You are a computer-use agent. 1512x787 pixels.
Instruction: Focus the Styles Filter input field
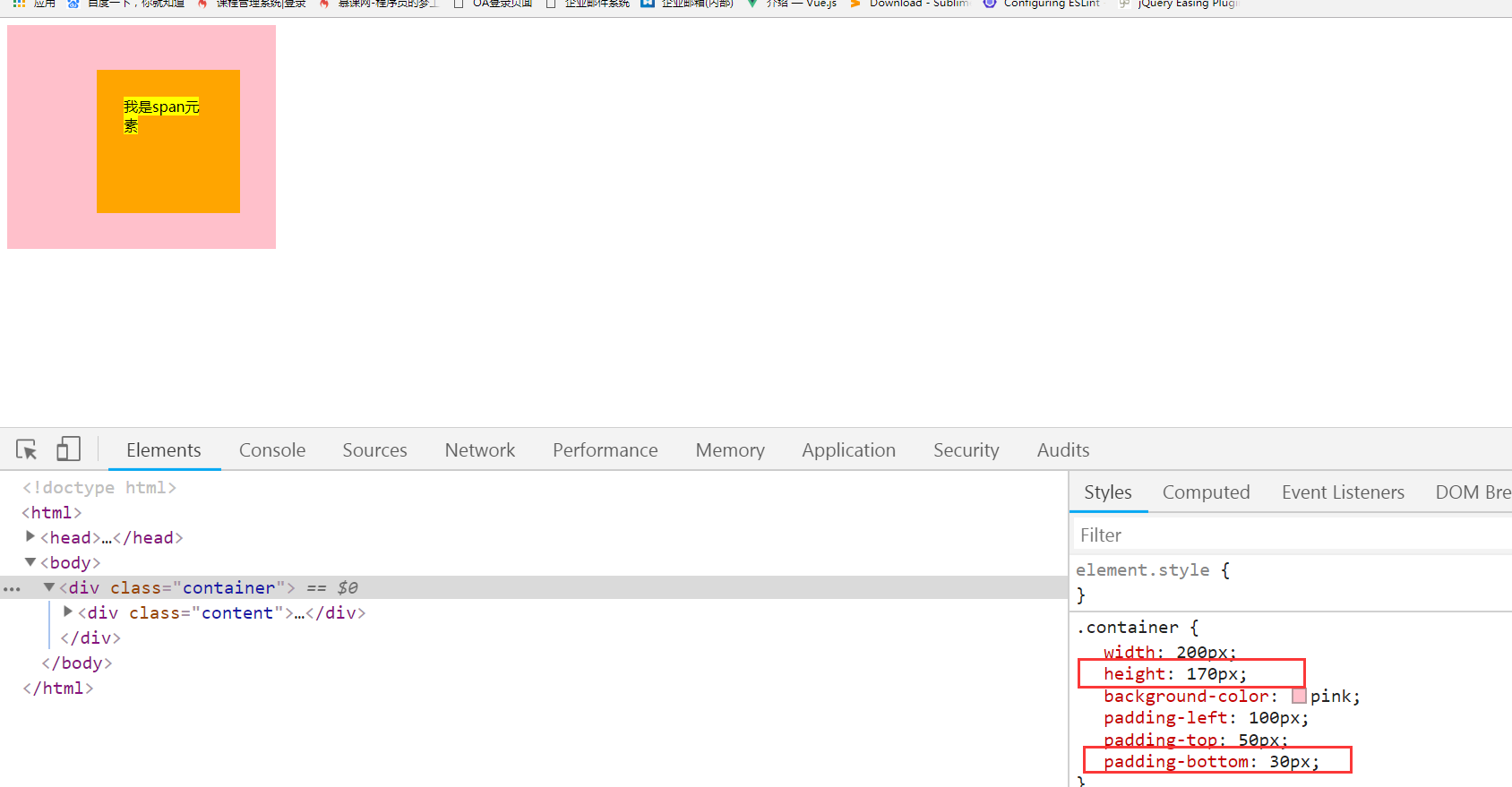1292,535
